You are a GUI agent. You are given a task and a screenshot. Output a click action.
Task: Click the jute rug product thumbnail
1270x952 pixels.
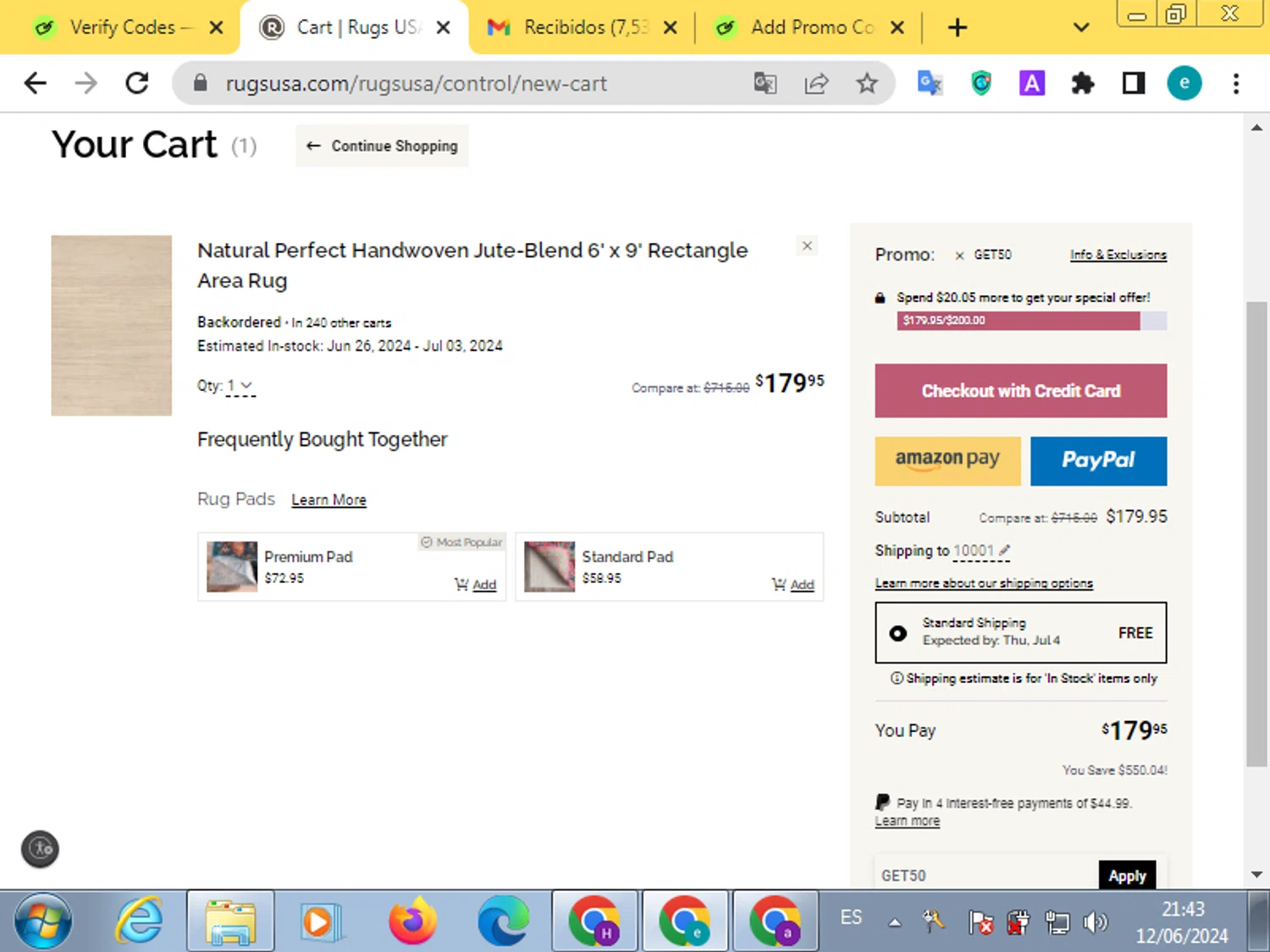point(111,325)
